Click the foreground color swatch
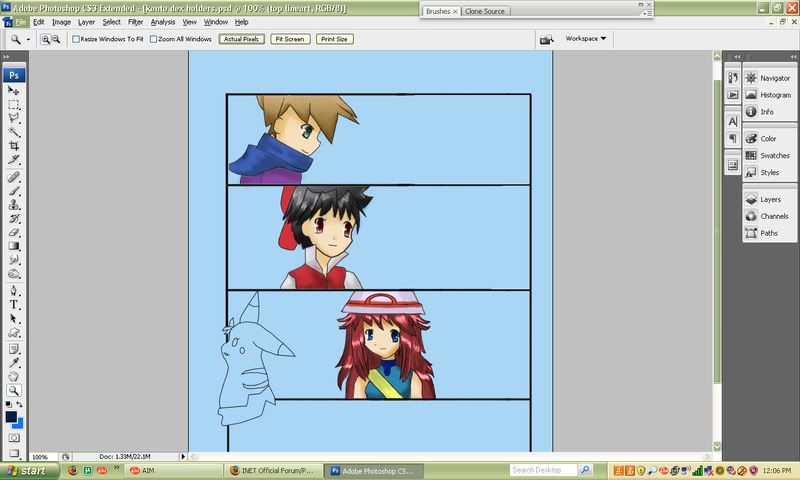 tap(11, 417)
